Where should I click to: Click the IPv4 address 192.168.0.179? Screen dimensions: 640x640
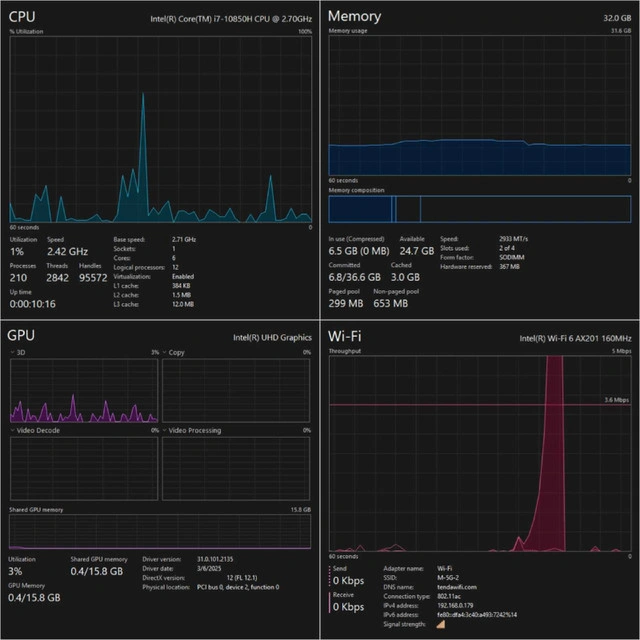coord(455,606)
